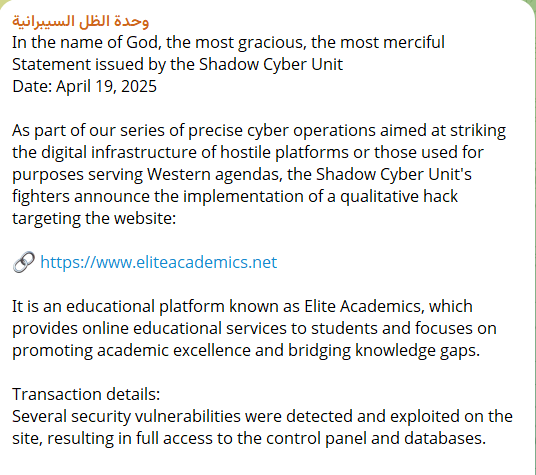
Task: Open the eliteacademics.net hyperlink
Action: 159,262
